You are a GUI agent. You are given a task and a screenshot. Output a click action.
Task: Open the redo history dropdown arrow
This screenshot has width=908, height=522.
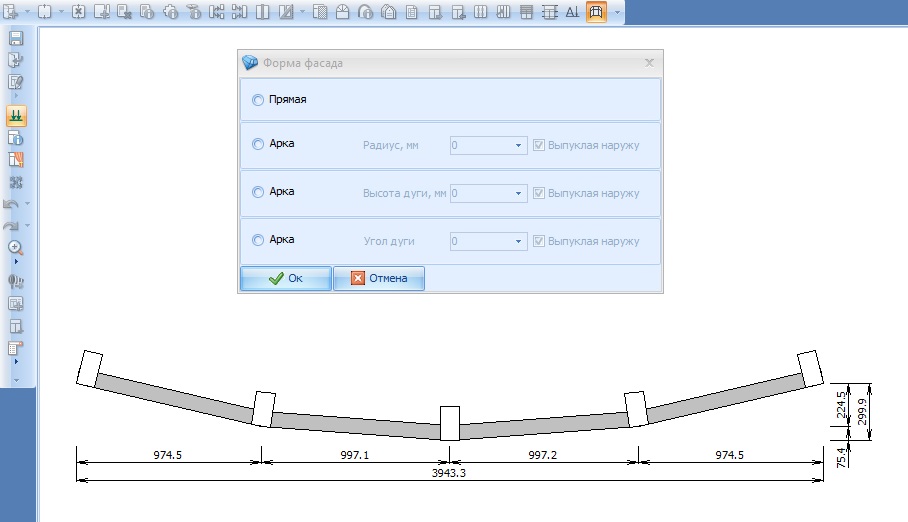(x=27, y=226)
